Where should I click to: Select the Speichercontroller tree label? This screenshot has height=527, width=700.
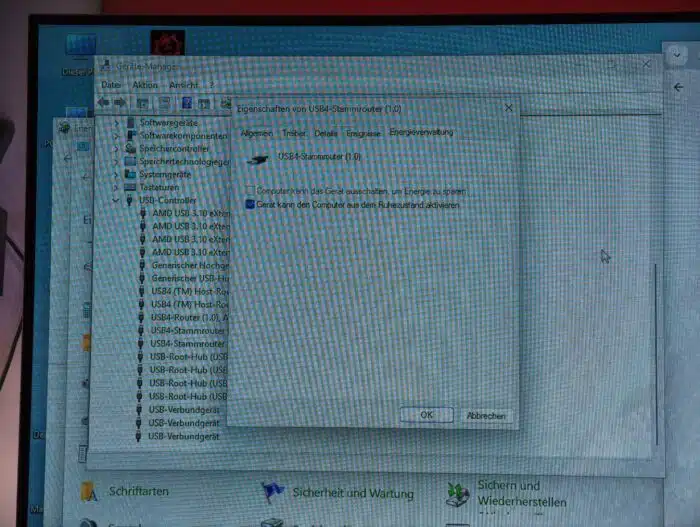click(x=174, y=148)
